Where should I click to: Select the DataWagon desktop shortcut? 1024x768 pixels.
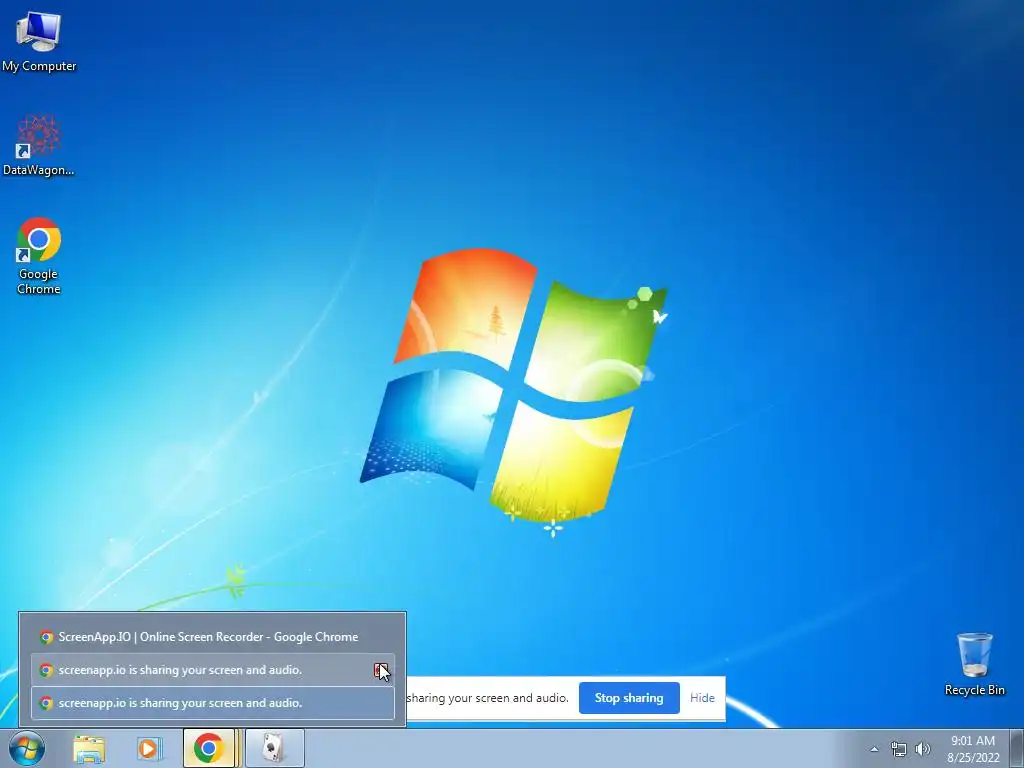click(x=39, y=145)
